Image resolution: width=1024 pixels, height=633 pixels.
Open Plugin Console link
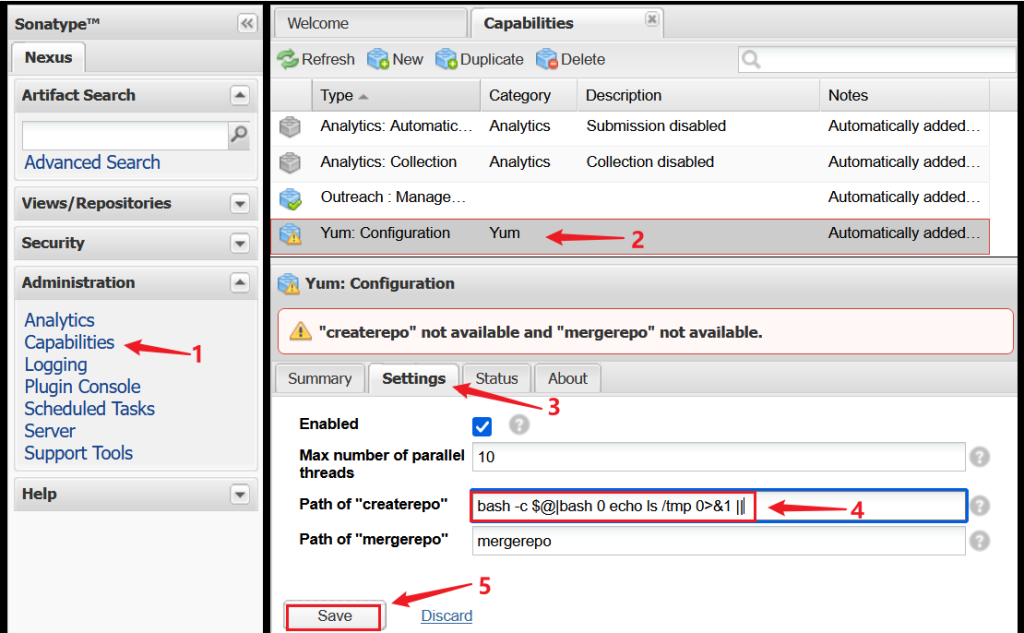(x=82, y=387)
